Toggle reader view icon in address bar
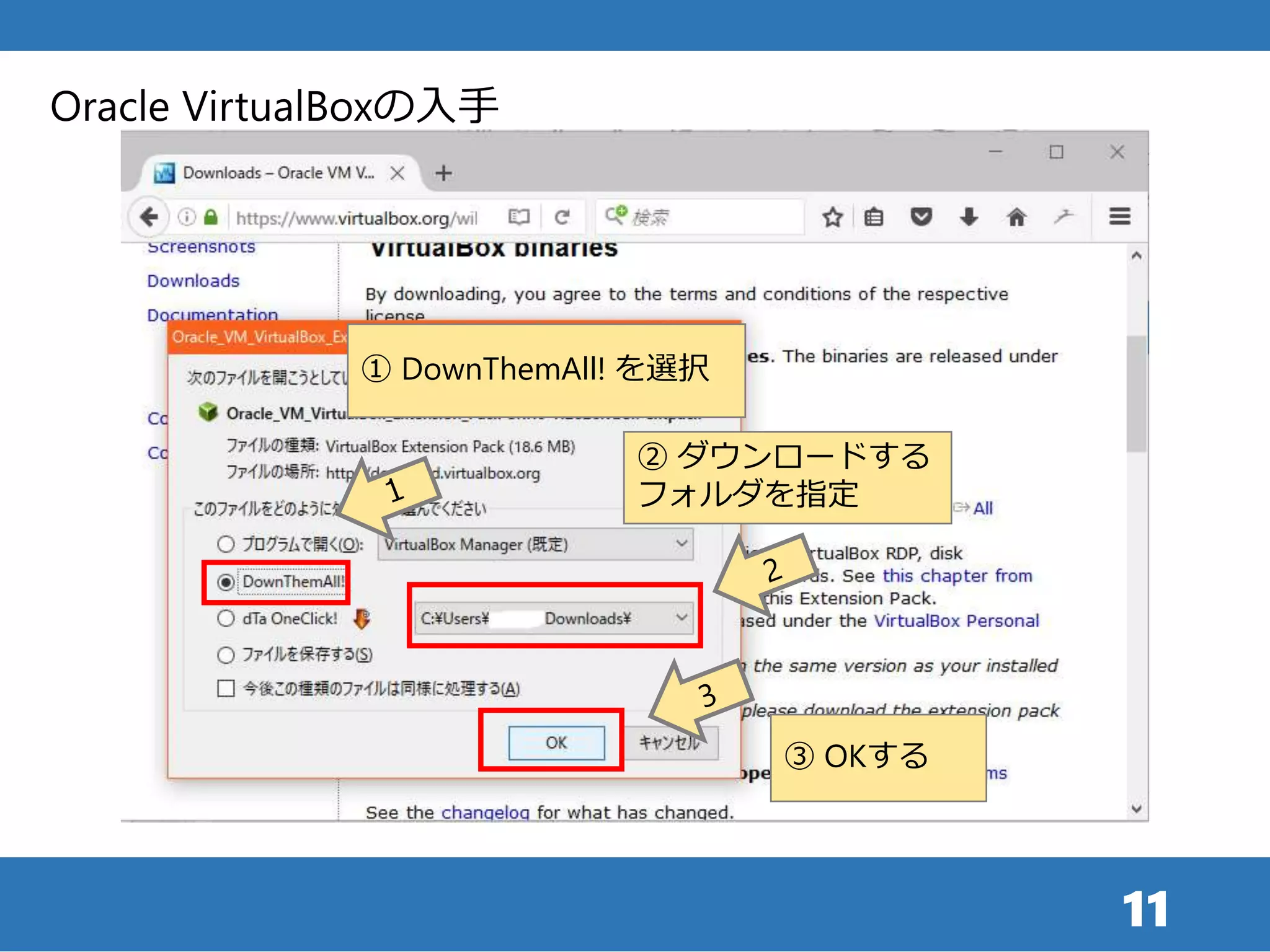The width and height of the screenshot is (1270, 952). point(519,217)
